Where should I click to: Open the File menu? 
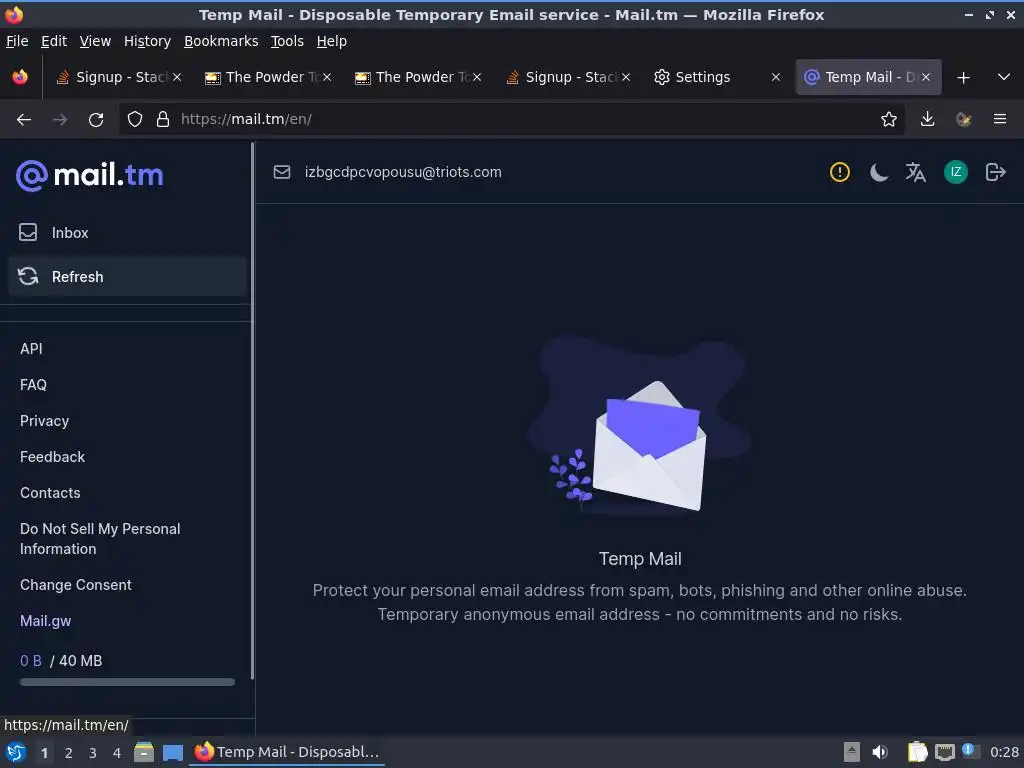pyautogui.click(x=17, y=41)
